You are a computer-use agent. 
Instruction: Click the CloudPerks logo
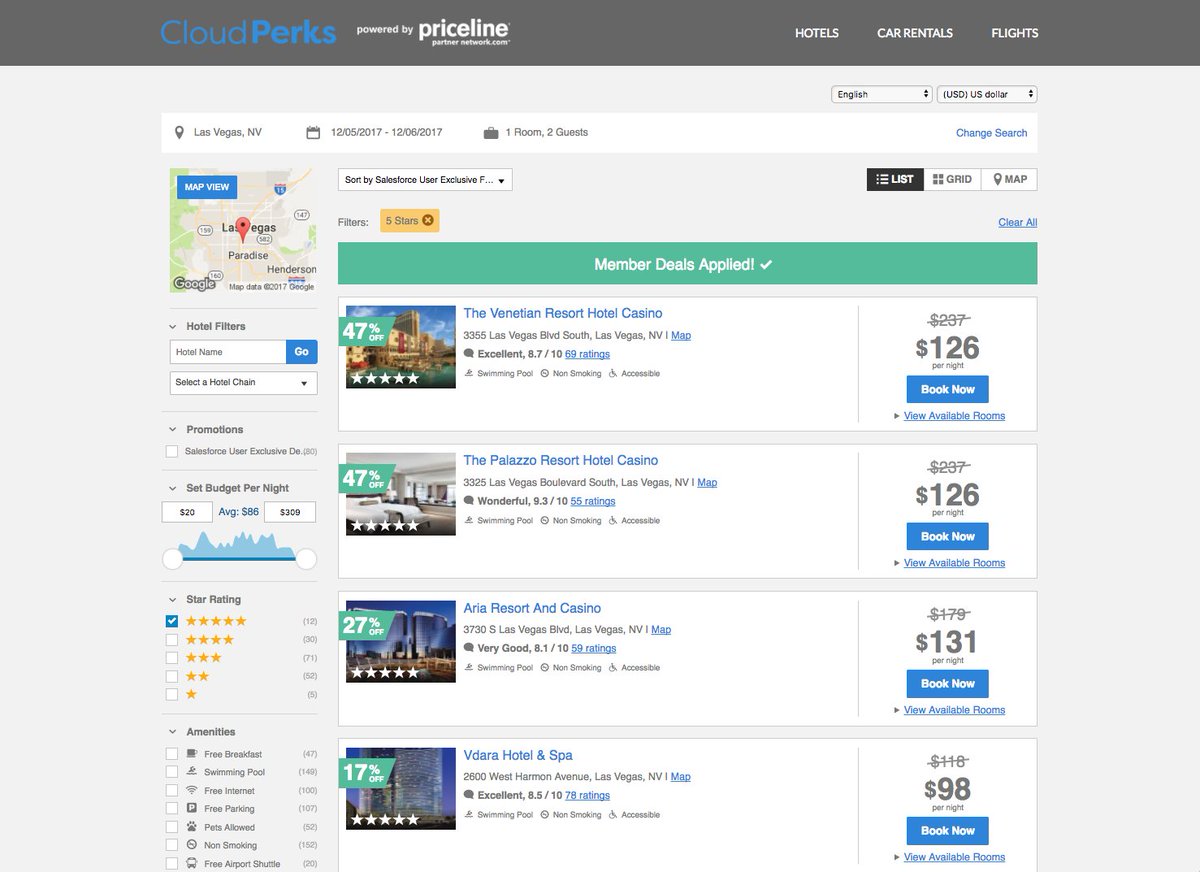(248, 32)
